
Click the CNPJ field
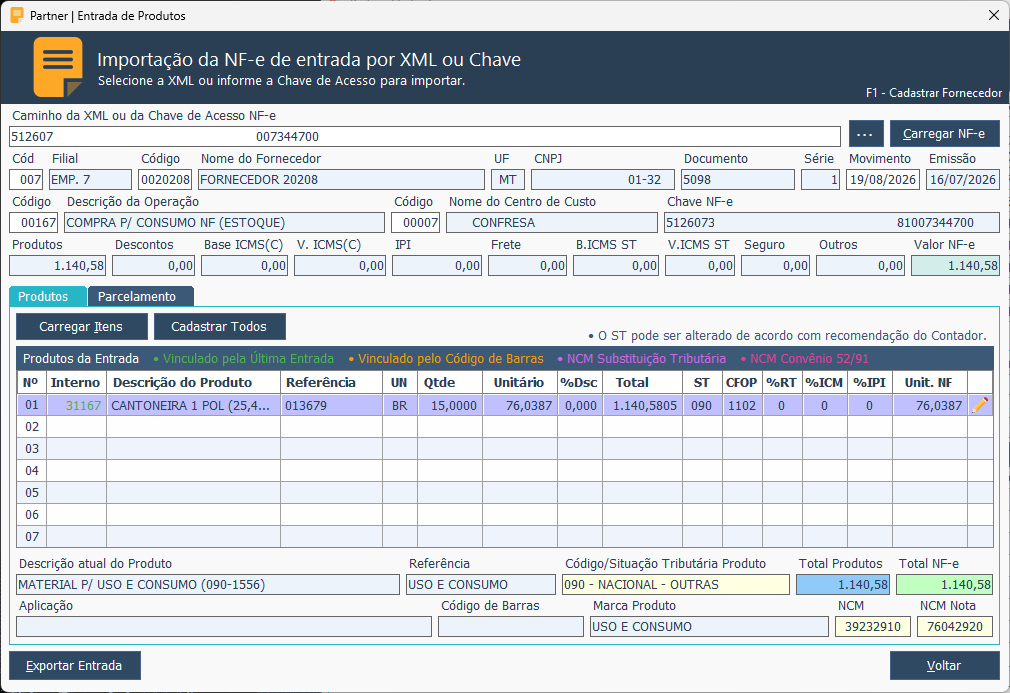[x=602, y=180]
